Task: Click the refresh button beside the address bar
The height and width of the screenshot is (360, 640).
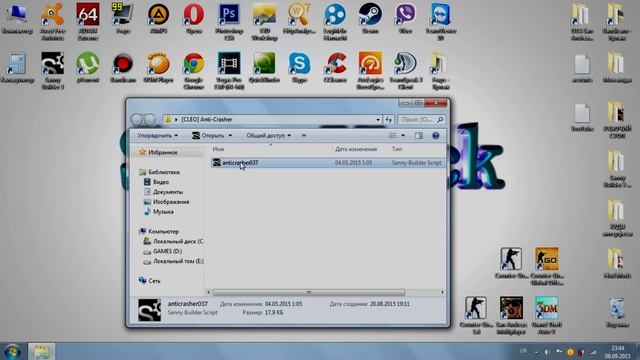Action: tap(388, 120)
